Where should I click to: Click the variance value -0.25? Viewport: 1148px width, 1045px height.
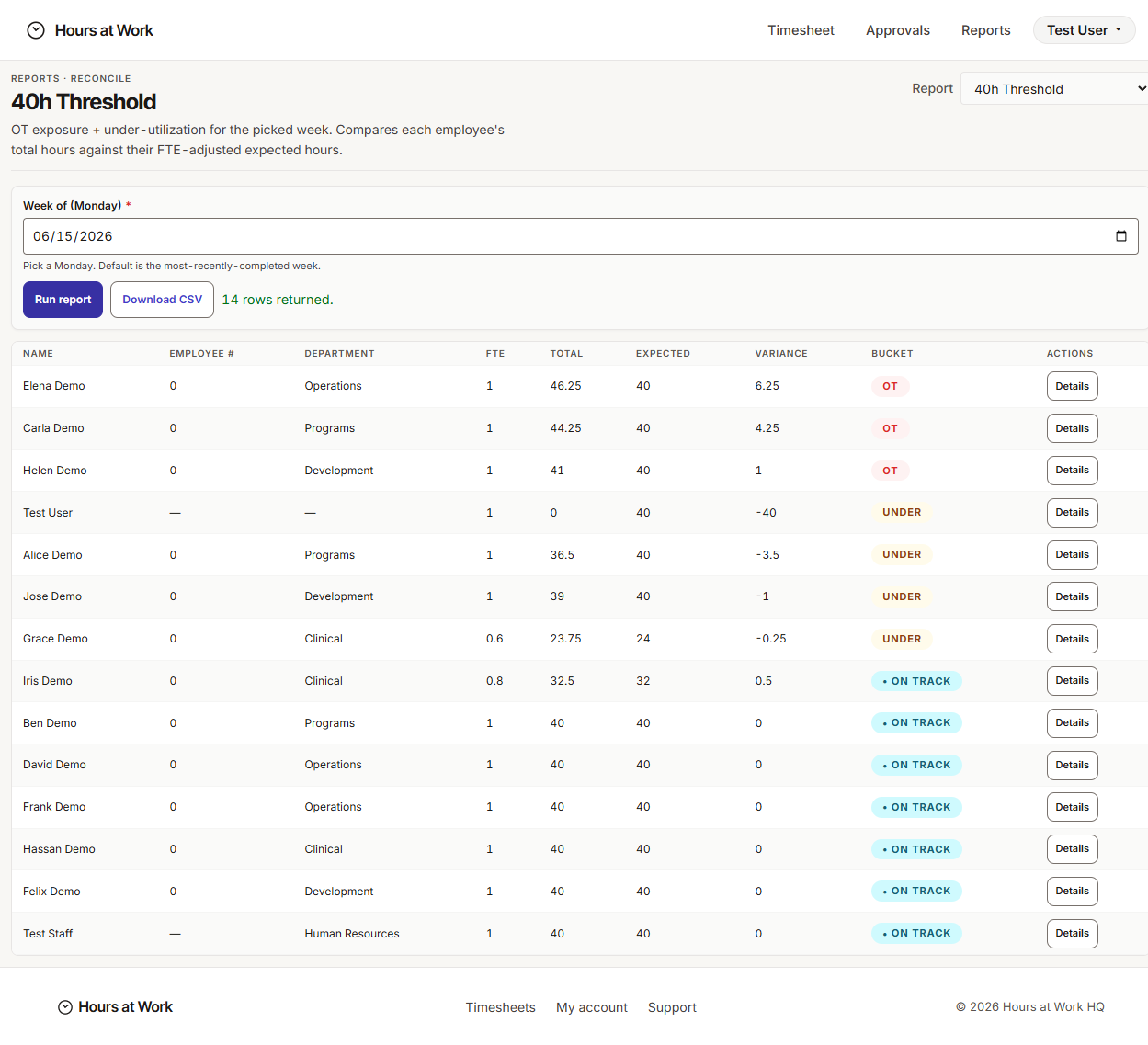[770, 639]
